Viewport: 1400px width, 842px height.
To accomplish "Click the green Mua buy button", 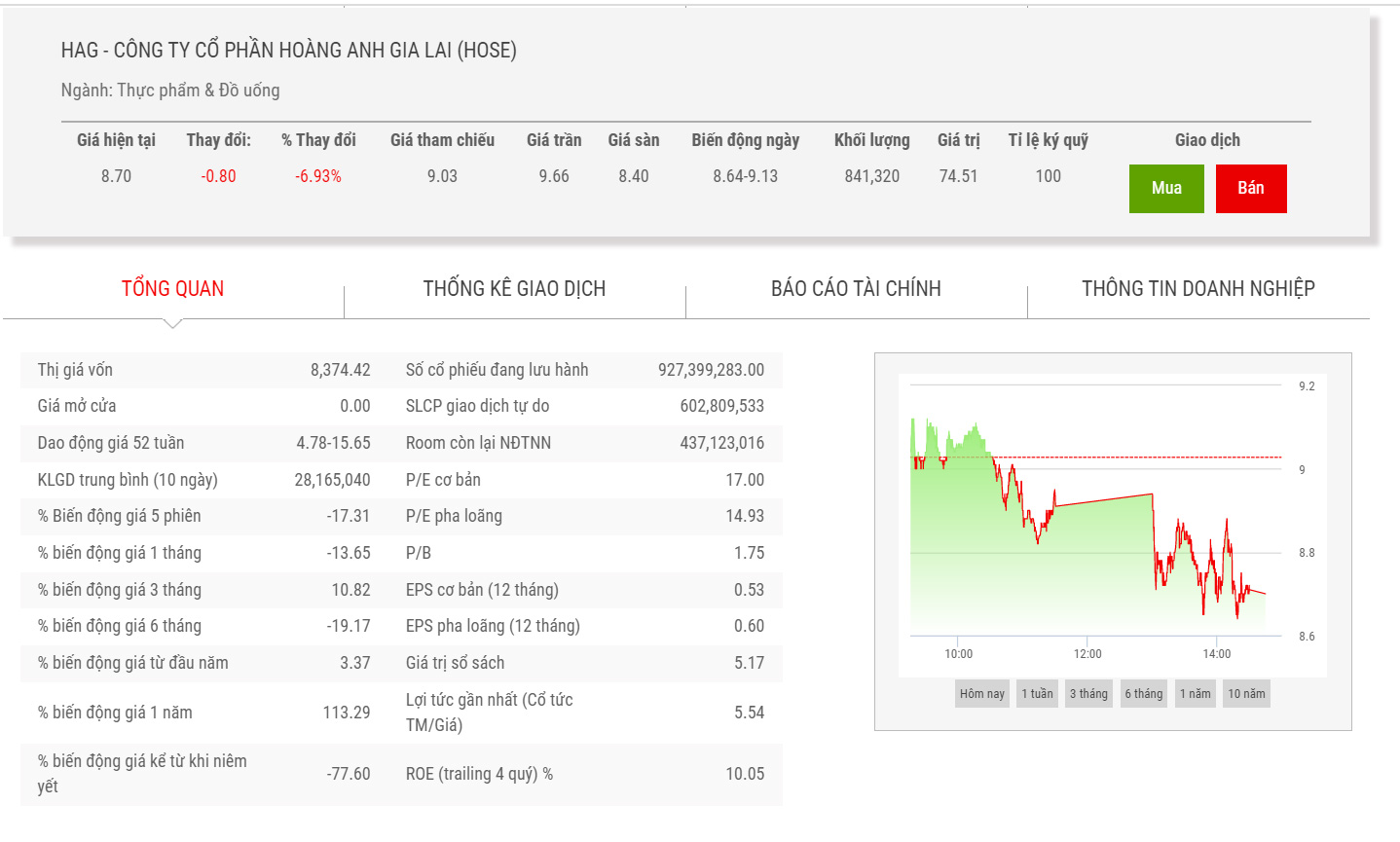I will click(x=1165, y=188).
